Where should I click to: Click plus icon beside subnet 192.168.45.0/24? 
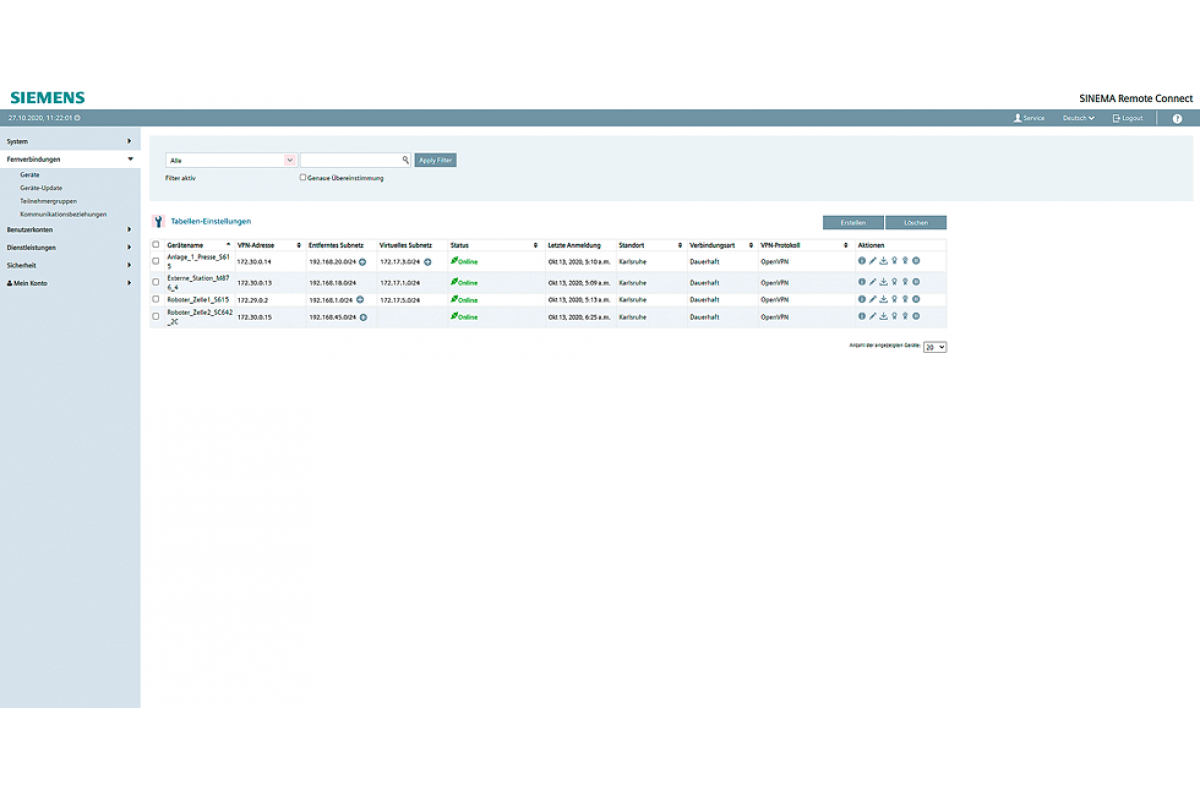(363, 317)
